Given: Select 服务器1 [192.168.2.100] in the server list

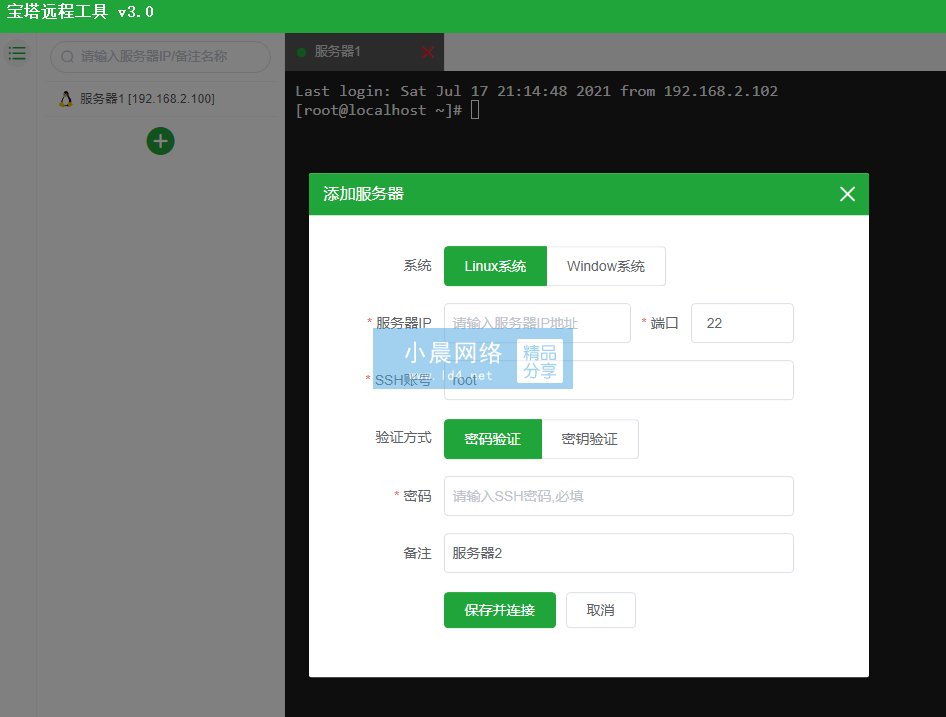Looking at the screenshot, I should [160, 99].
